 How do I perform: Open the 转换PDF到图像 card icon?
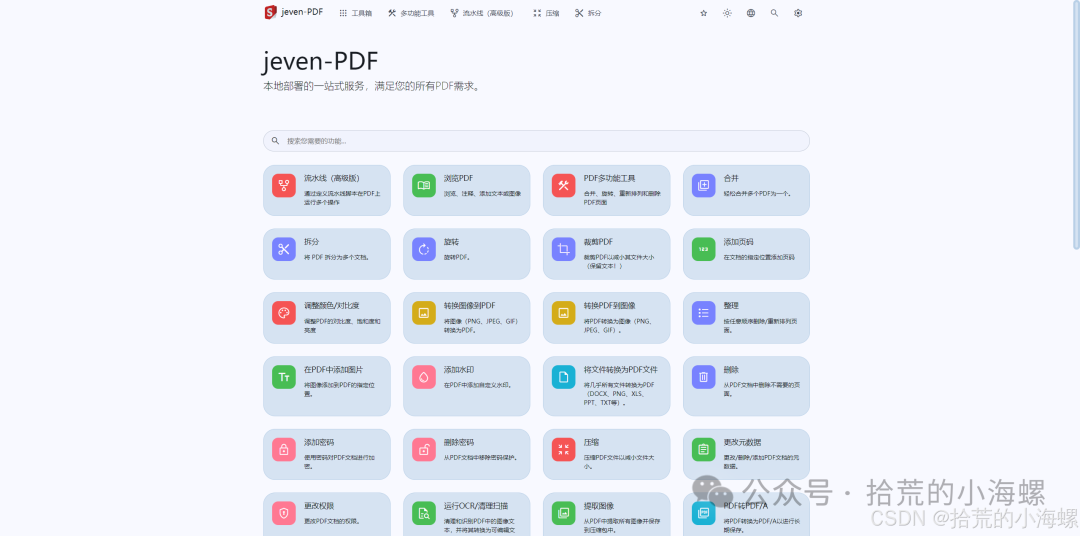coord(563,313)
